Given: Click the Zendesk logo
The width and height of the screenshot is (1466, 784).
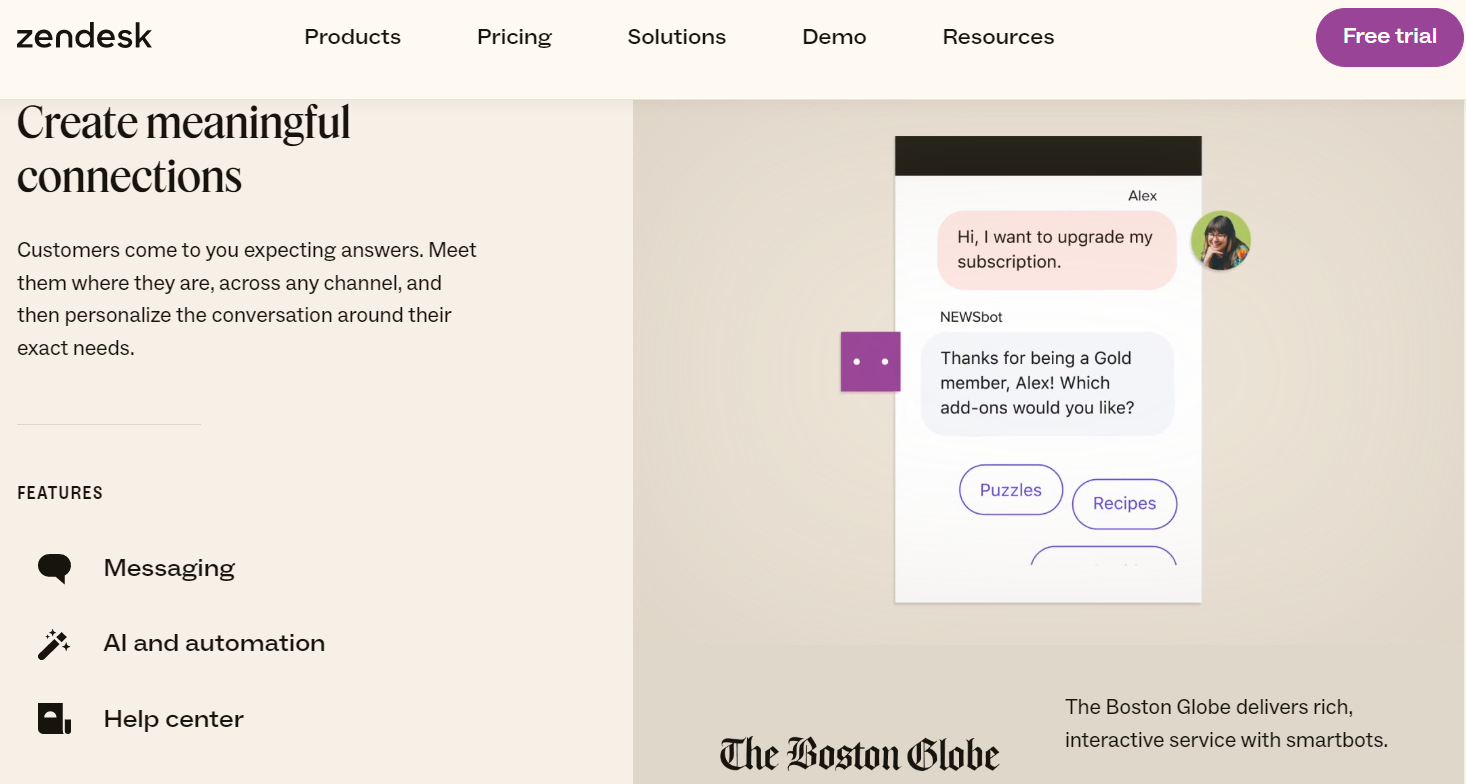Looking at the screenshot, I should [84, 37].
